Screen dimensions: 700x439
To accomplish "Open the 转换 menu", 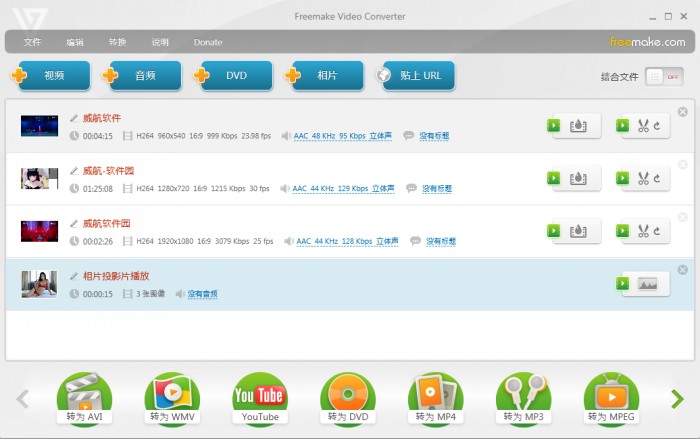I will [x=117, y=42].
